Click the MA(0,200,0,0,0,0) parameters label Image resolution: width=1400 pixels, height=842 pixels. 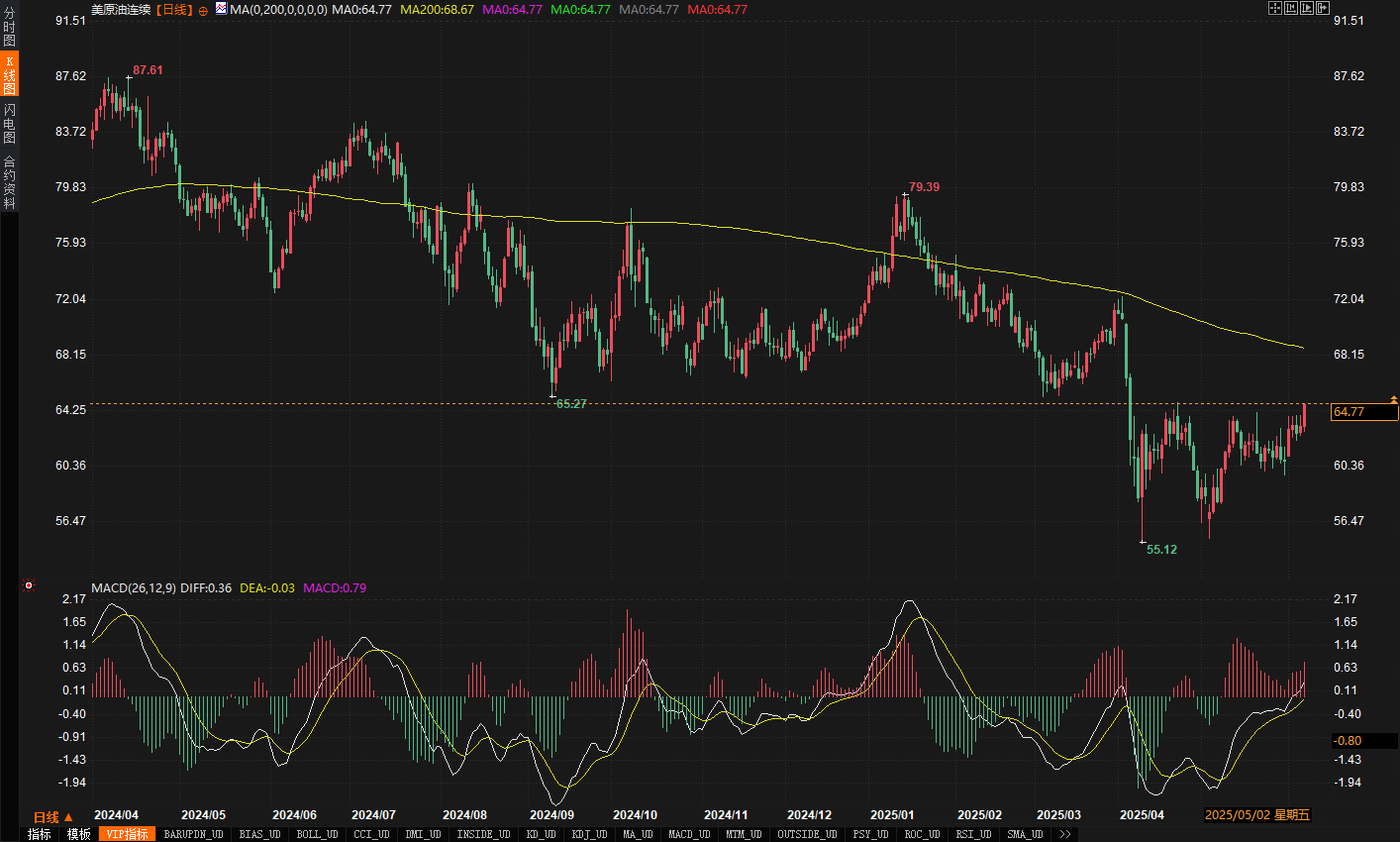tap(278, 10)
